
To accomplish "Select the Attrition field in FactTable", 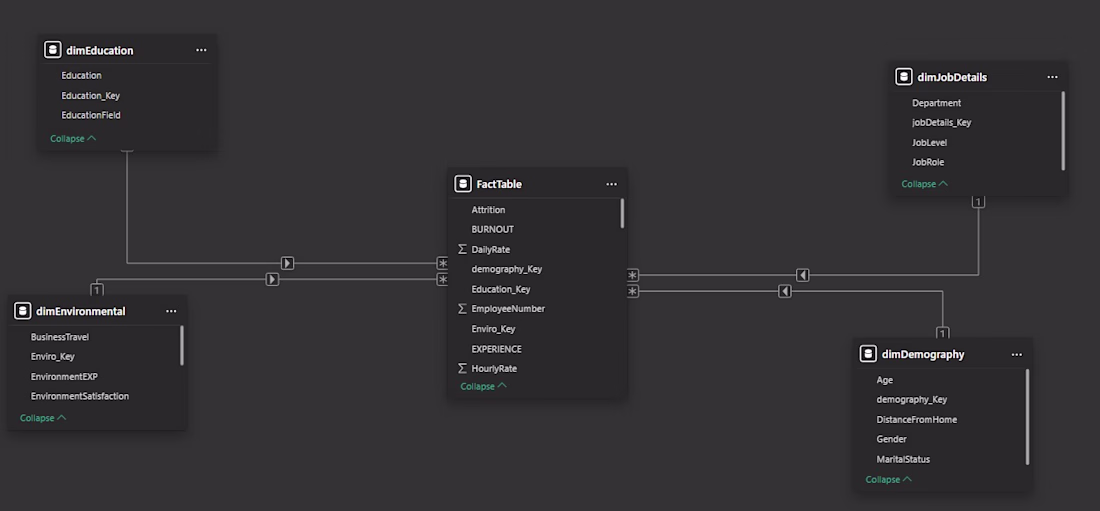I will coord(488,210).
